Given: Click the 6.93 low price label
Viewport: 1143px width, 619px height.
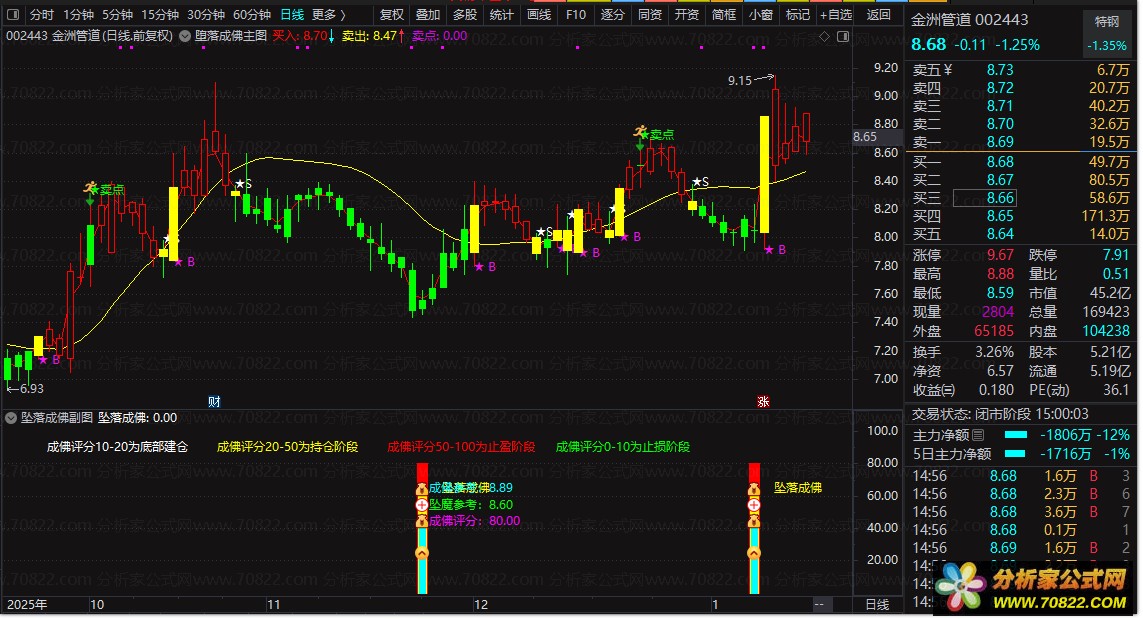Looking at the screenshot, I should [31, 389].
